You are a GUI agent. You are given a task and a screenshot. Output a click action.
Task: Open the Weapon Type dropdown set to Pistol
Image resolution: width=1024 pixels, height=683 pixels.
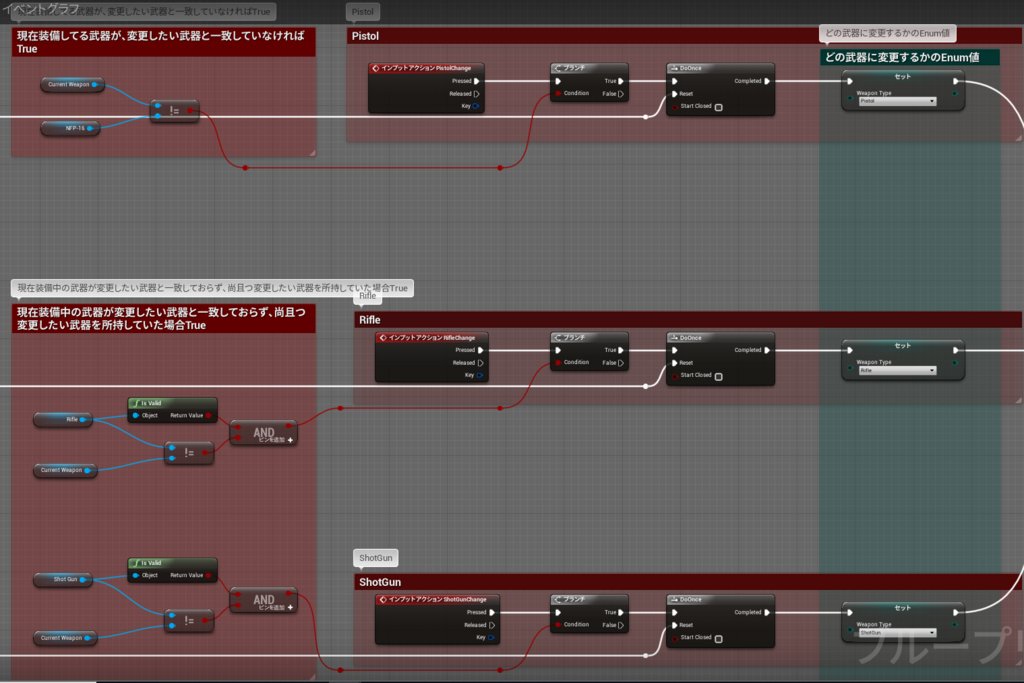897,101
